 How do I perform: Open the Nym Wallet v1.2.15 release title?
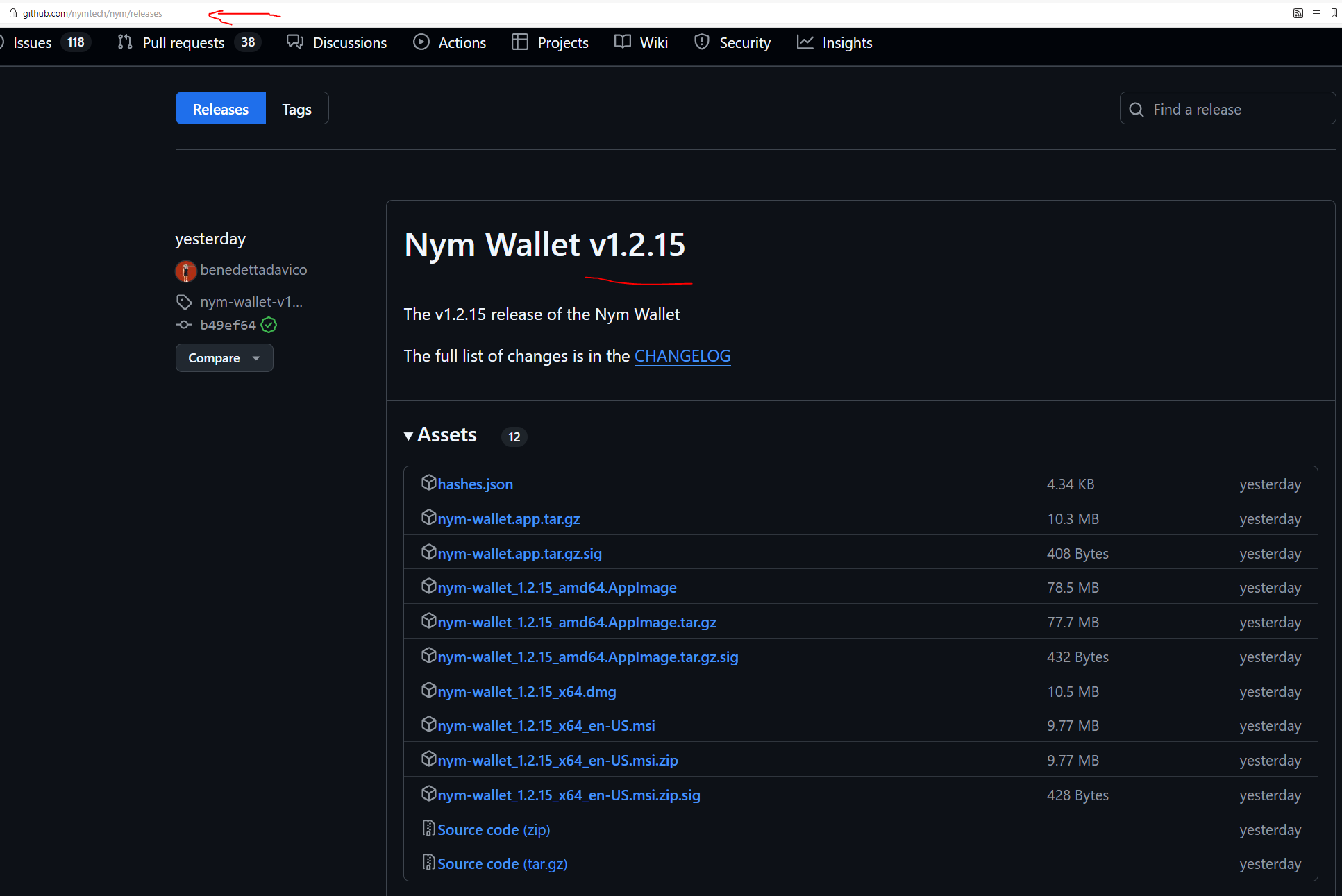click(544, 245)
